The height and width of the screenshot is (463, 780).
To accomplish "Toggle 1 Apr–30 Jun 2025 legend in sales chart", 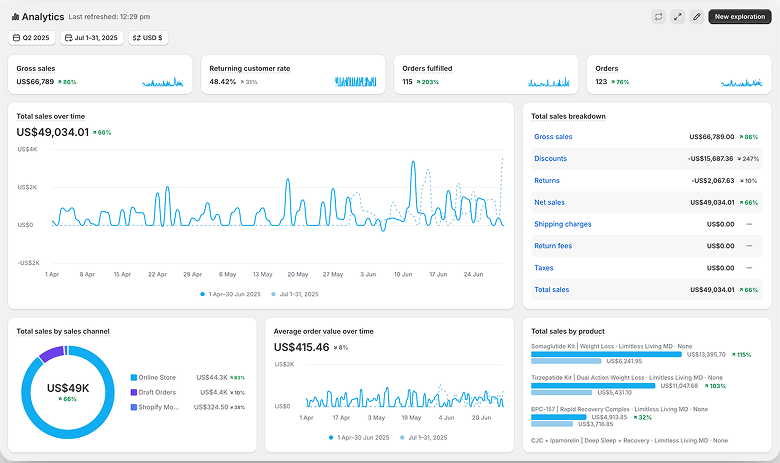I will 230,294.
